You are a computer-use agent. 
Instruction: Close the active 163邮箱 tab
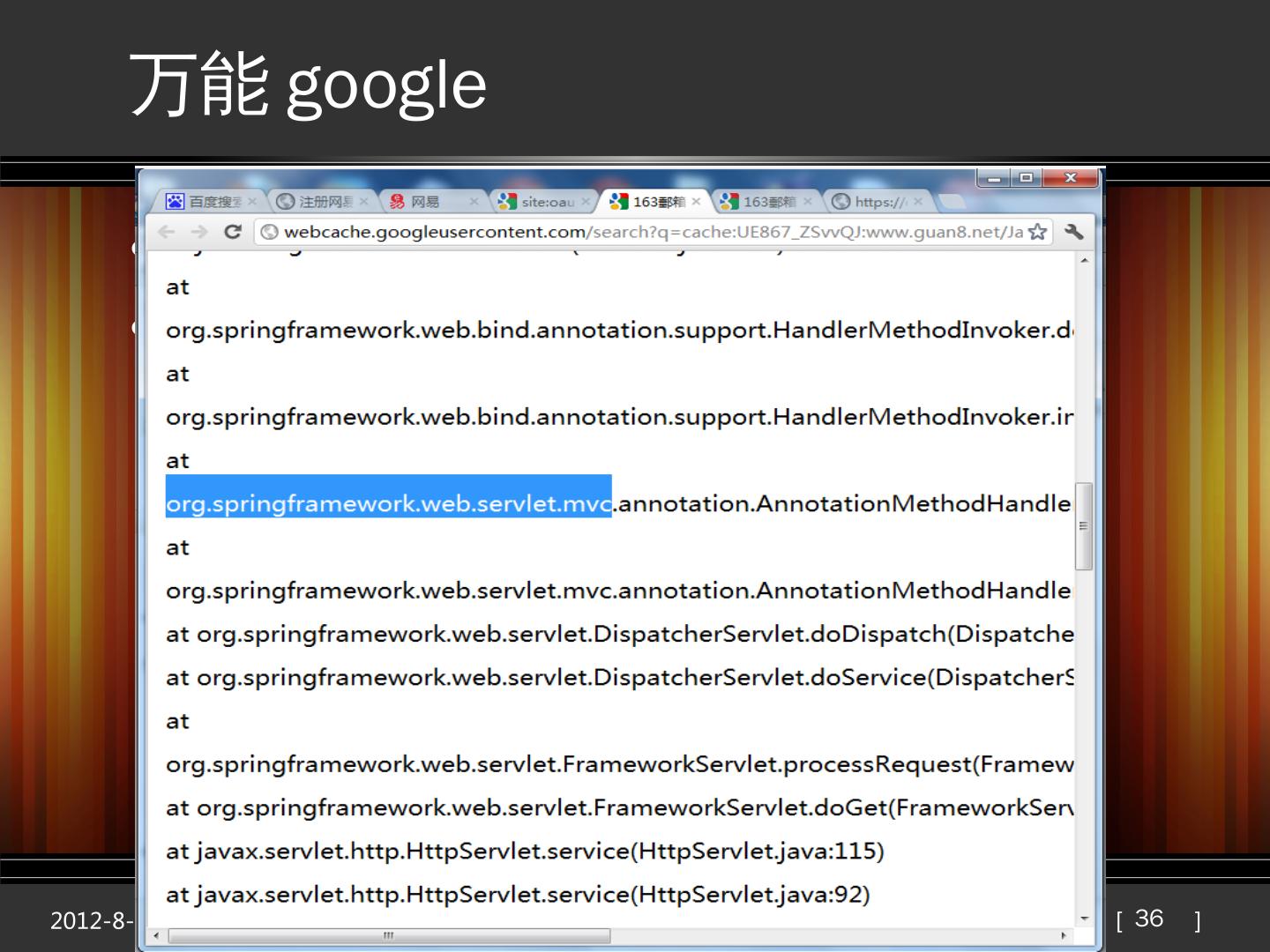(x=696, y=202)
